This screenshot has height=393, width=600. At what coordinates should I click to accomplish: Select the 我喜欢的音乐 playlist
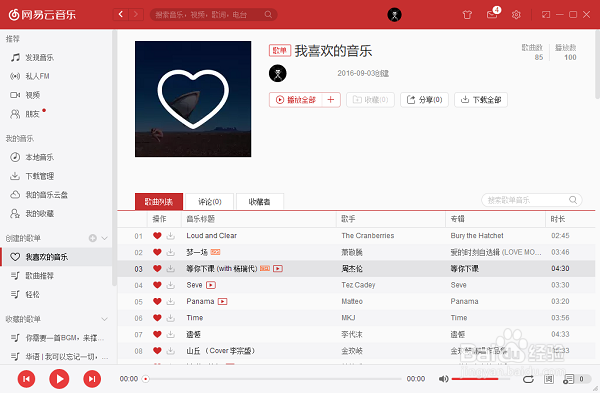[56, 257]
